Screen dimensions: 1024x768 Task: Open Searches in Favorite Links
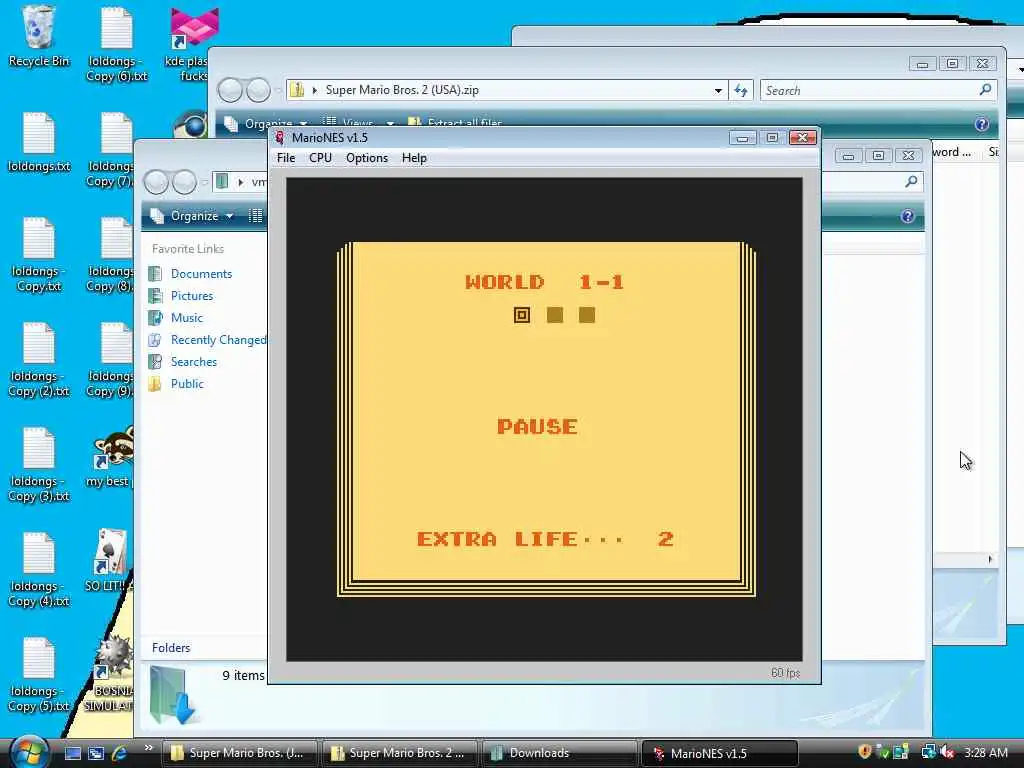pyautogui.click(x=193, y=362)
